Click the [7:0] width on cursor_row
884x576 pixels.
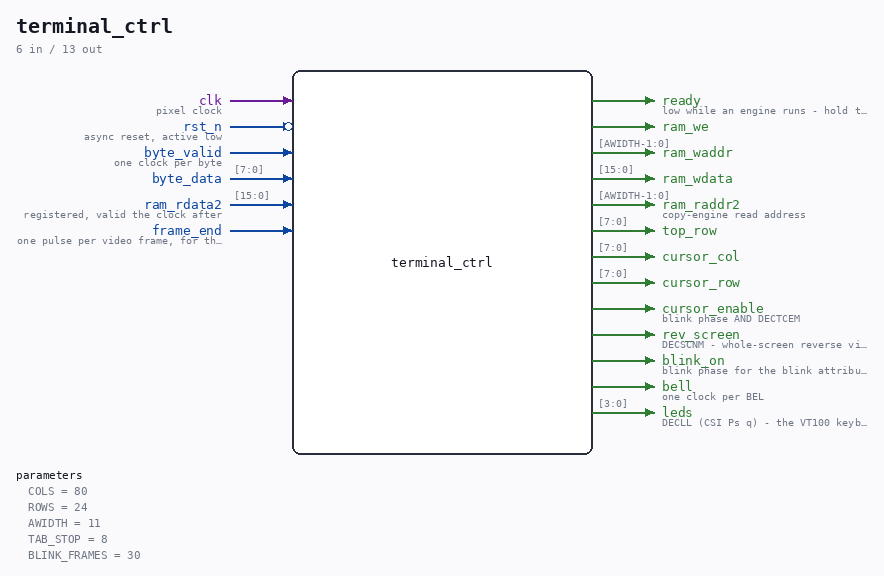click(613, 273)
